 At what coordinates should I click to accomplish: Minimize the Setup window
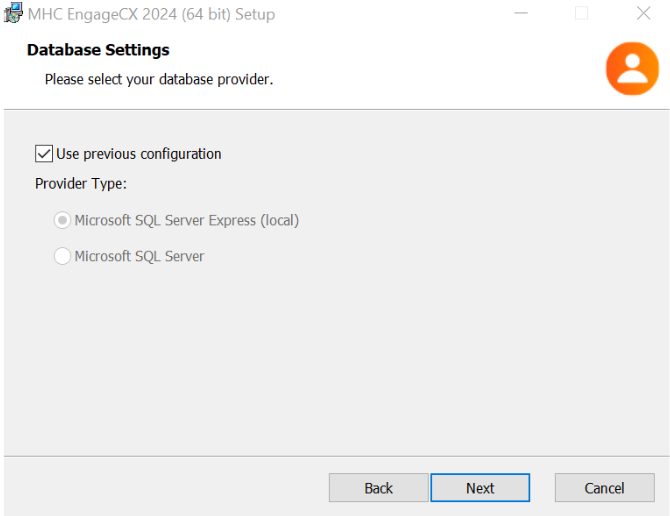(521, 14)
